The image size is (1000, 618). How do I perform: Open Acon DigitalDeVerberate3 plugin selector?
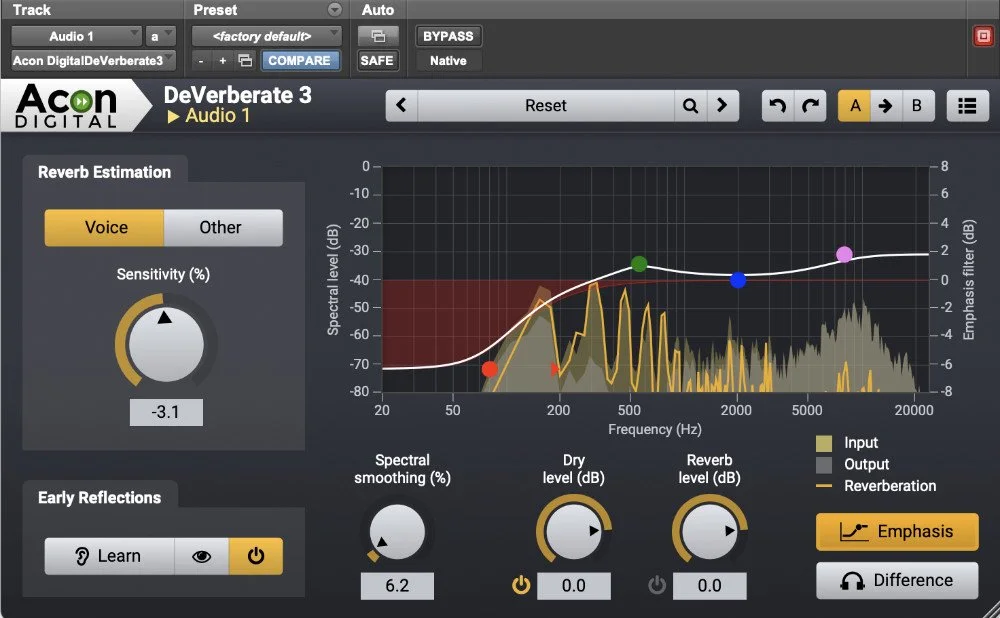pos(93,61)
